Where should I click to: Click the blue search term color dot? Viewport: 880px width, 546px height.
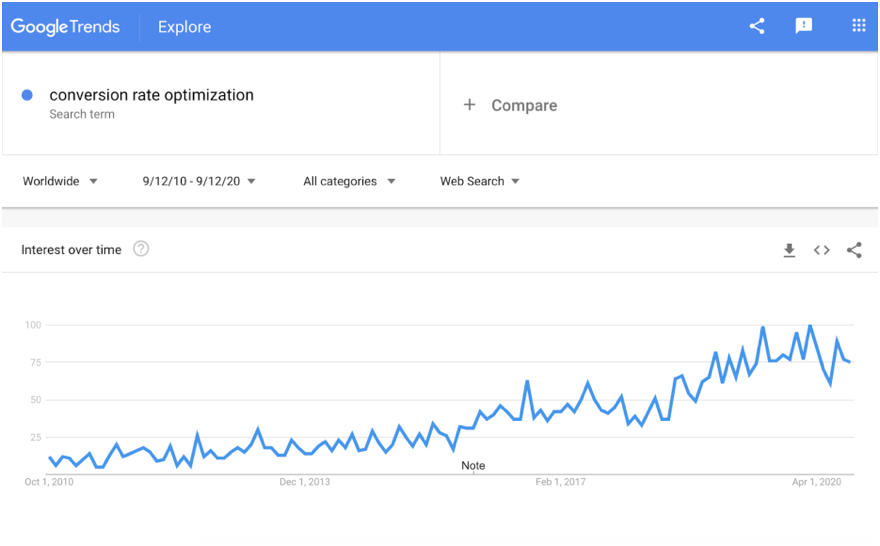click(27, 95)
